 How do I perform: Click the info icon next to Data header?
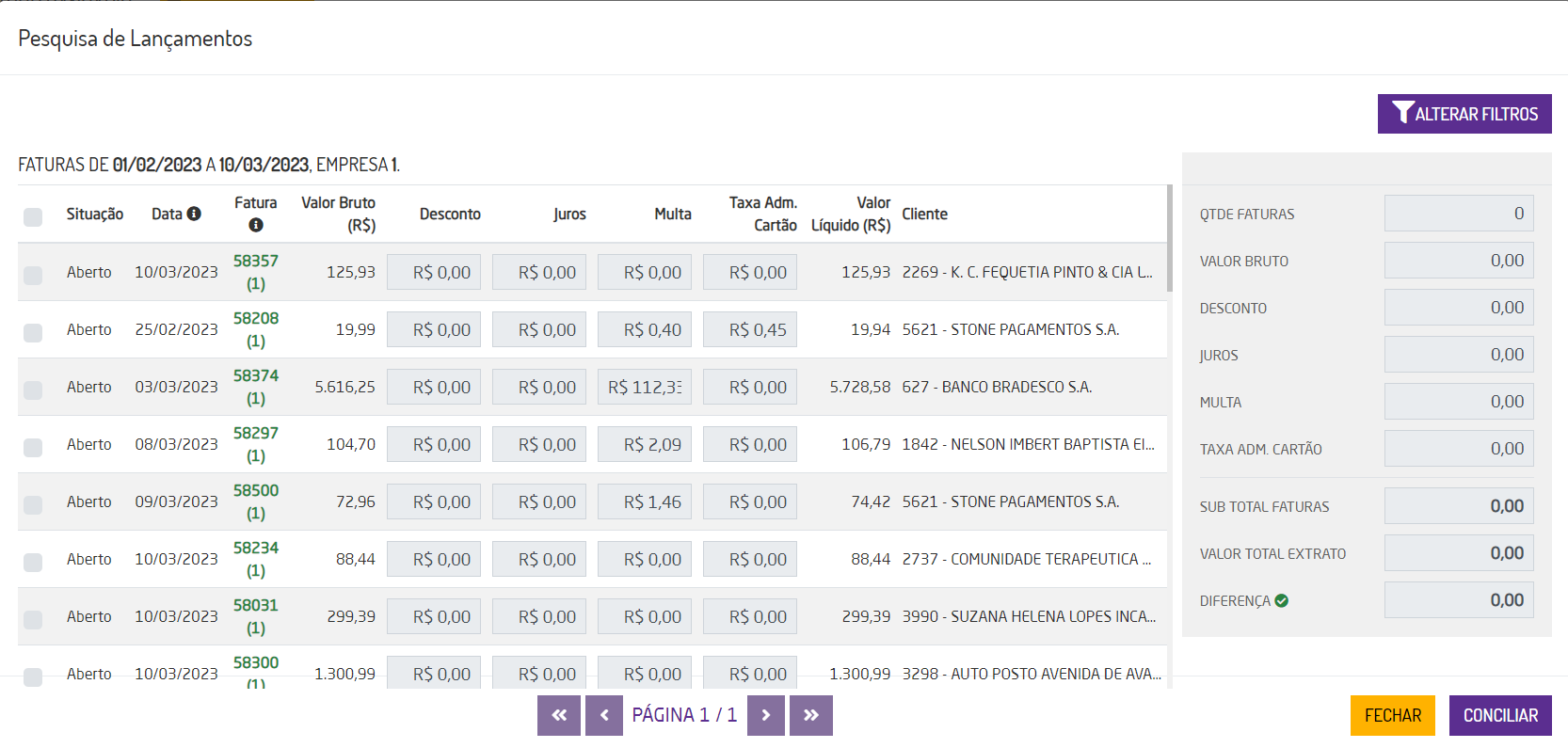point(194,214)
